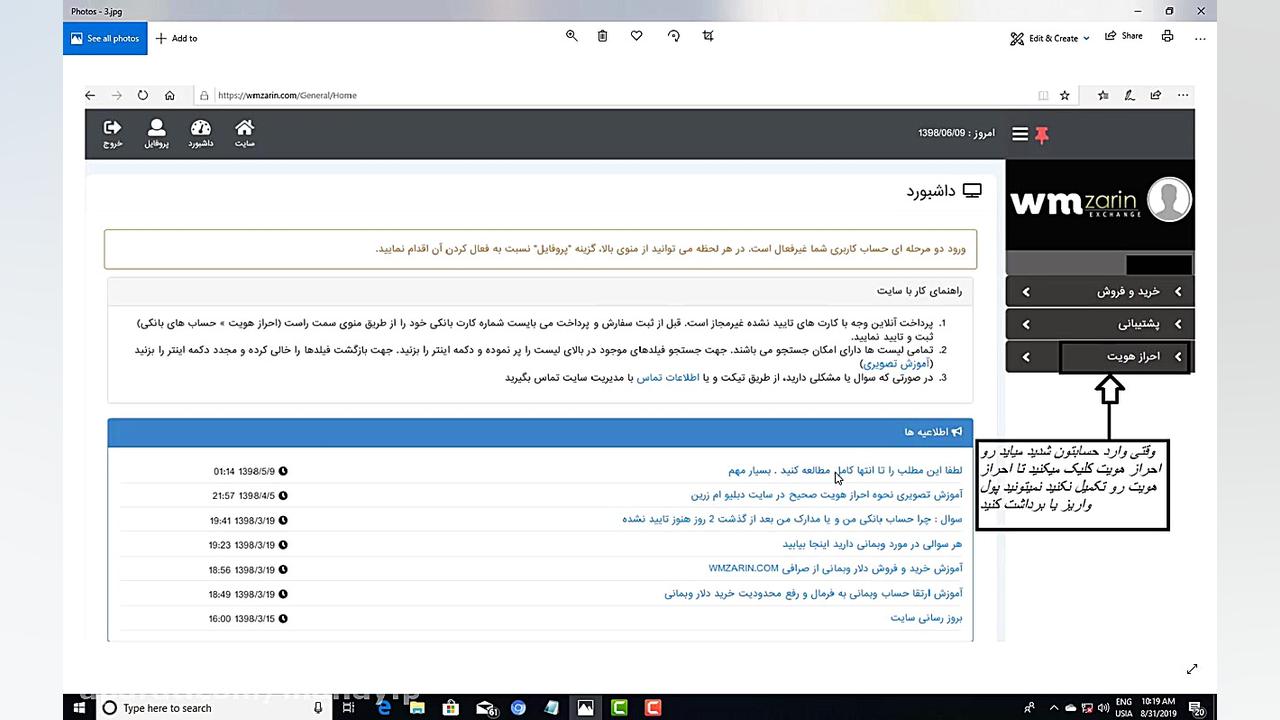1280x720 pixels.
Task: Open the Photos app 'See more' ellipsis menu
Action: point(1201,38)
